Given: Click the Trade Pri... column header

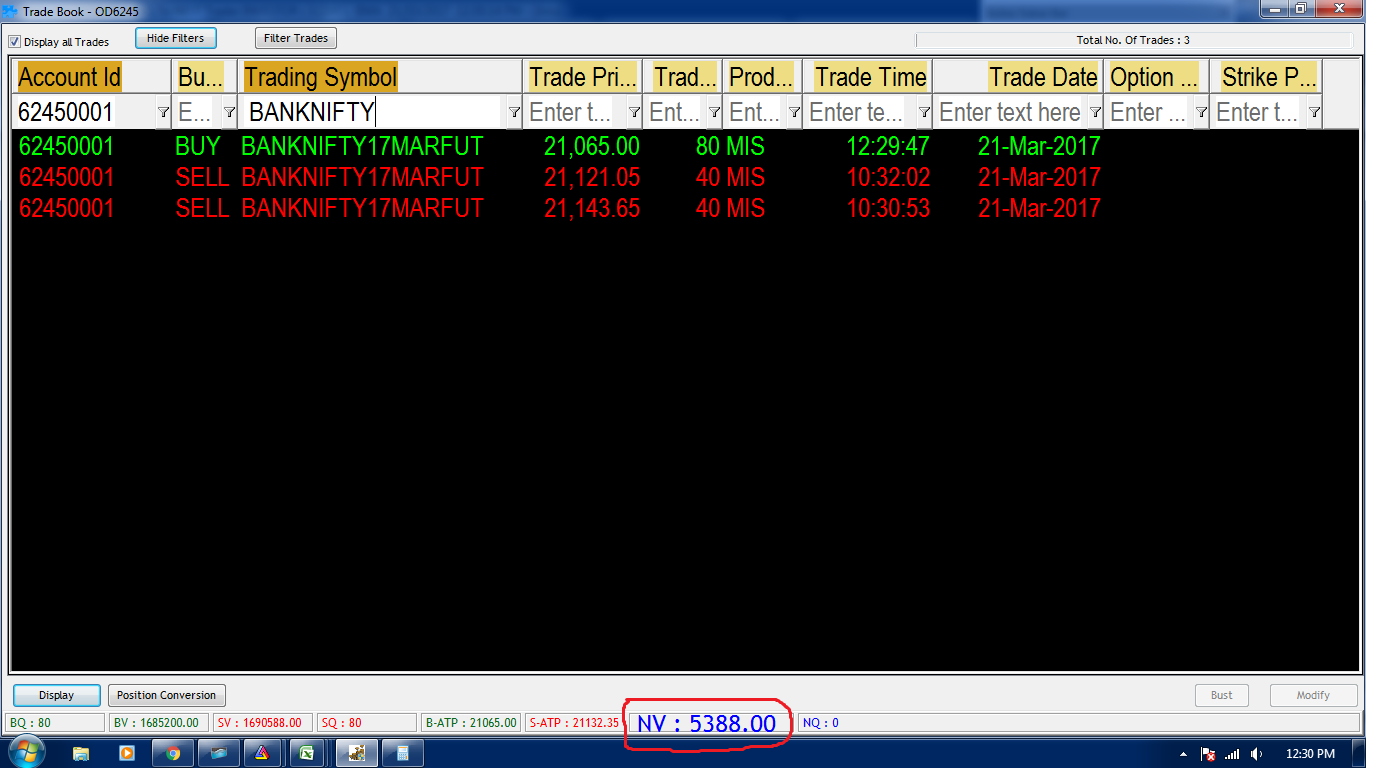Looking at the screenshot, I should (583, 77).
